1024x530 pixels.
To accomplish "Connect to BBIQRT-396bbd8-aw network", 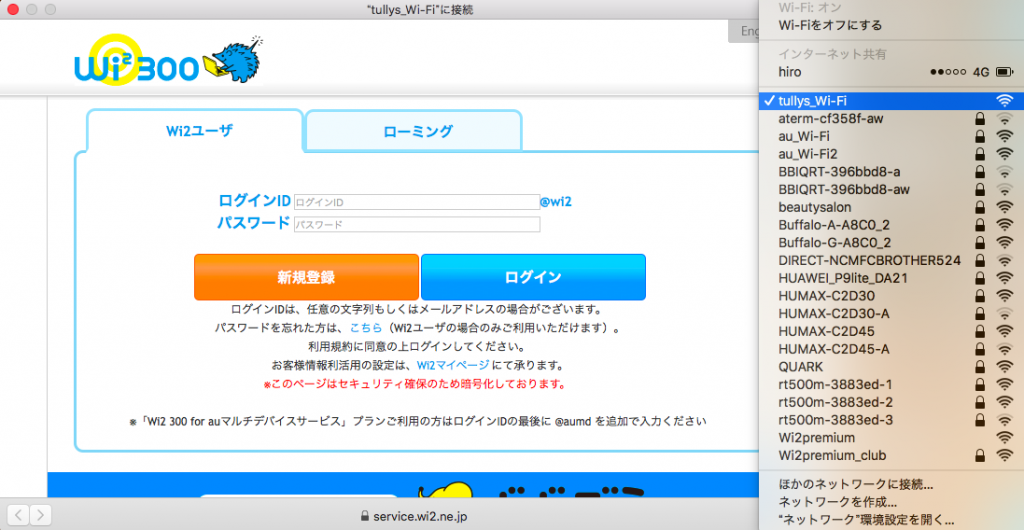I will point(892,189).
